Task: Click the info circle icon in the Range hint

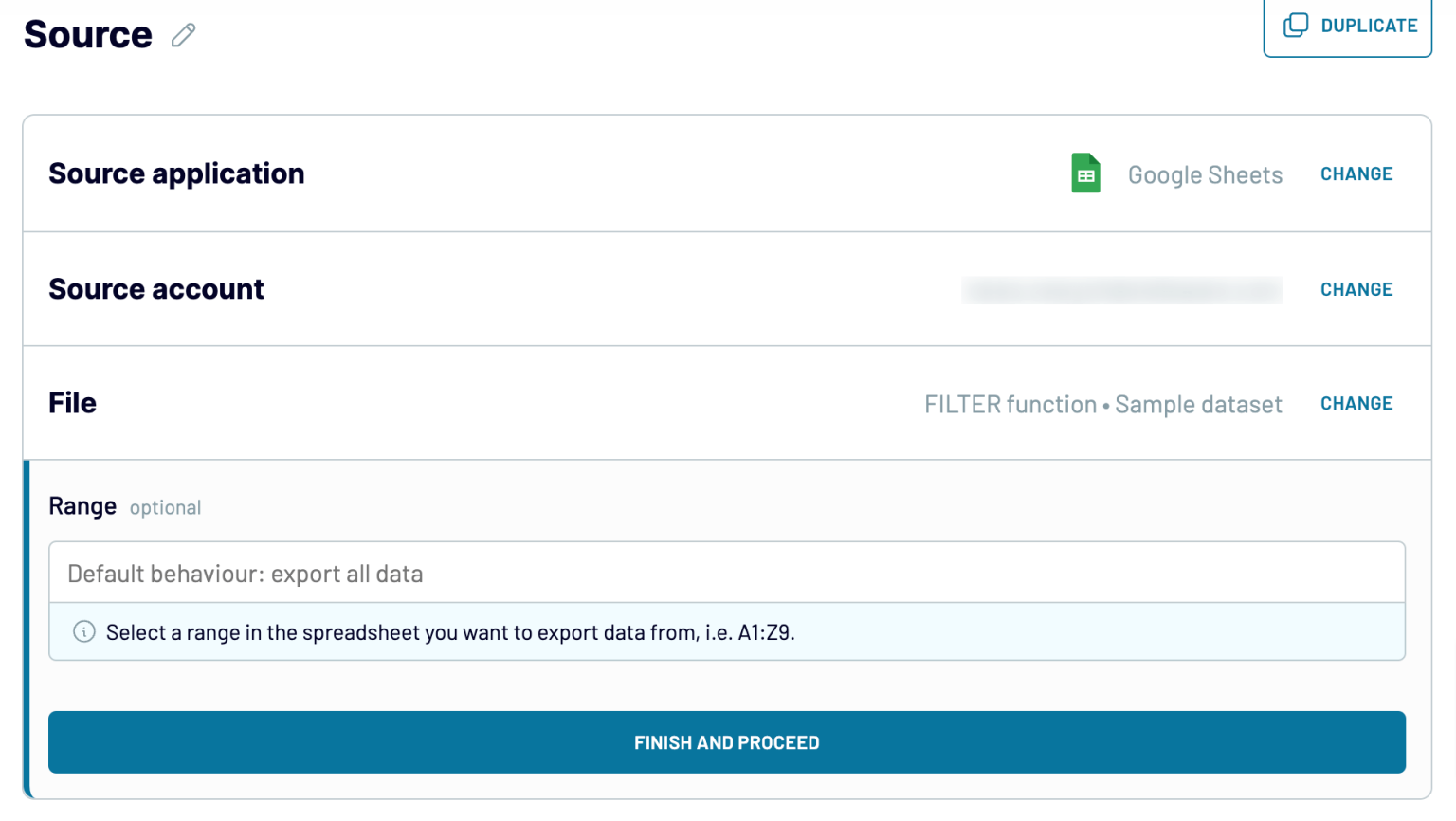Action: [83, 631]
